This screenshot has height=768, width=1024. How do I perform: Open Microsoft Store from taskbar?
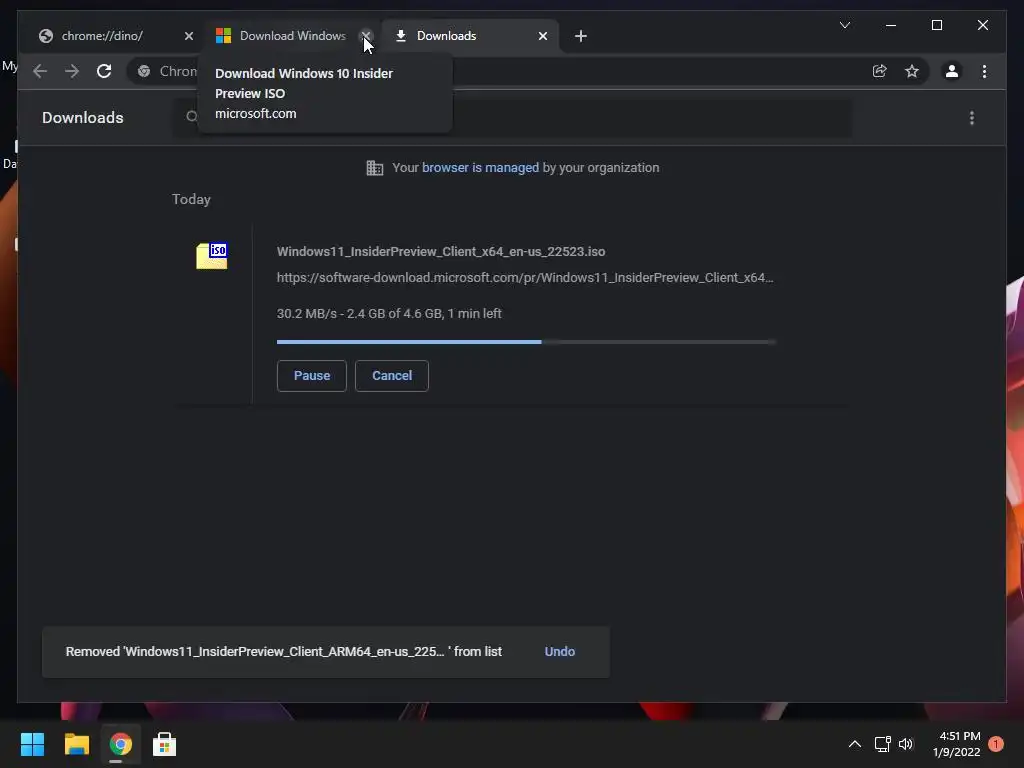coord(164,744)
